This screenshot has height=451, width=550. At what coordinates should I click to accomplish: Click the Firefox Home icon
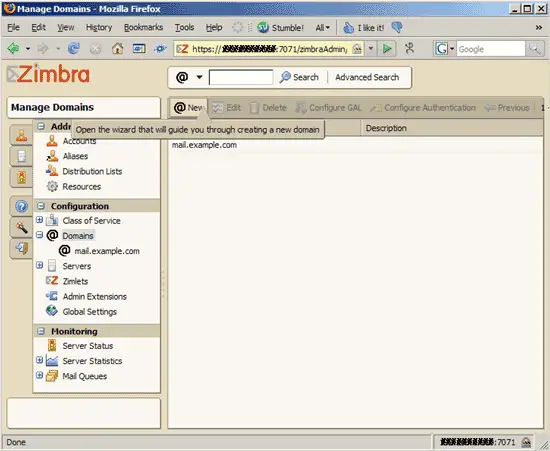(118, 48)
